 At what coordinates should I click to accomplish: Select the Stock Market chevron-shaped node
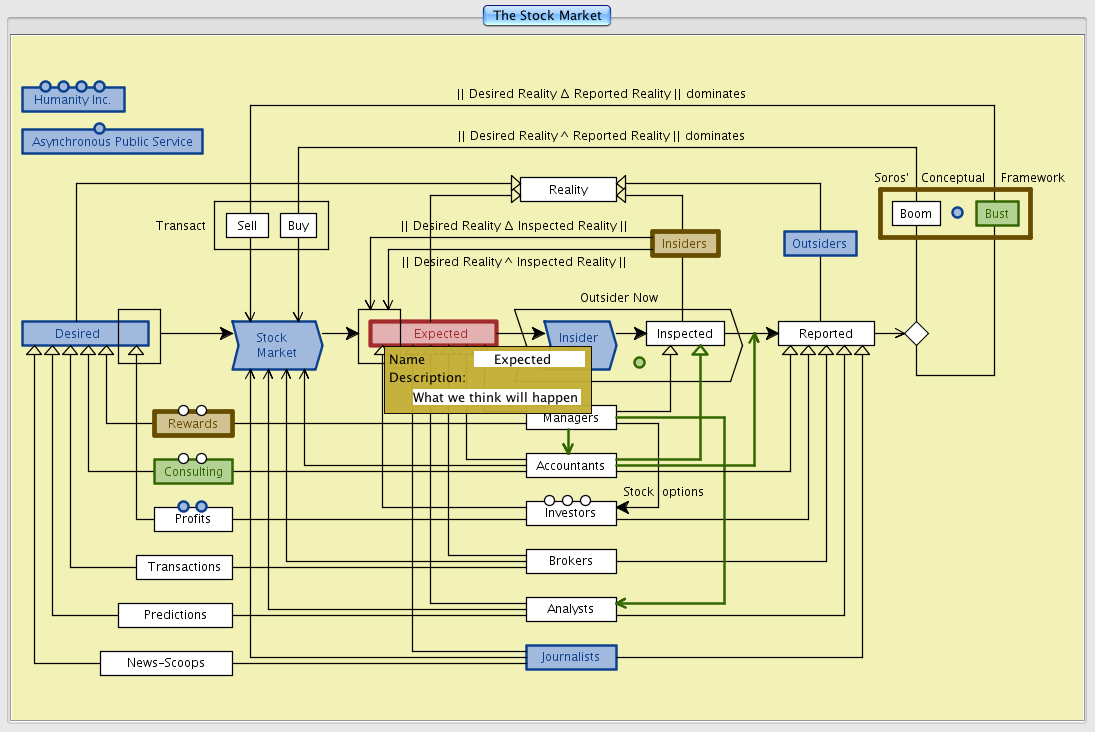click(276, 345)
